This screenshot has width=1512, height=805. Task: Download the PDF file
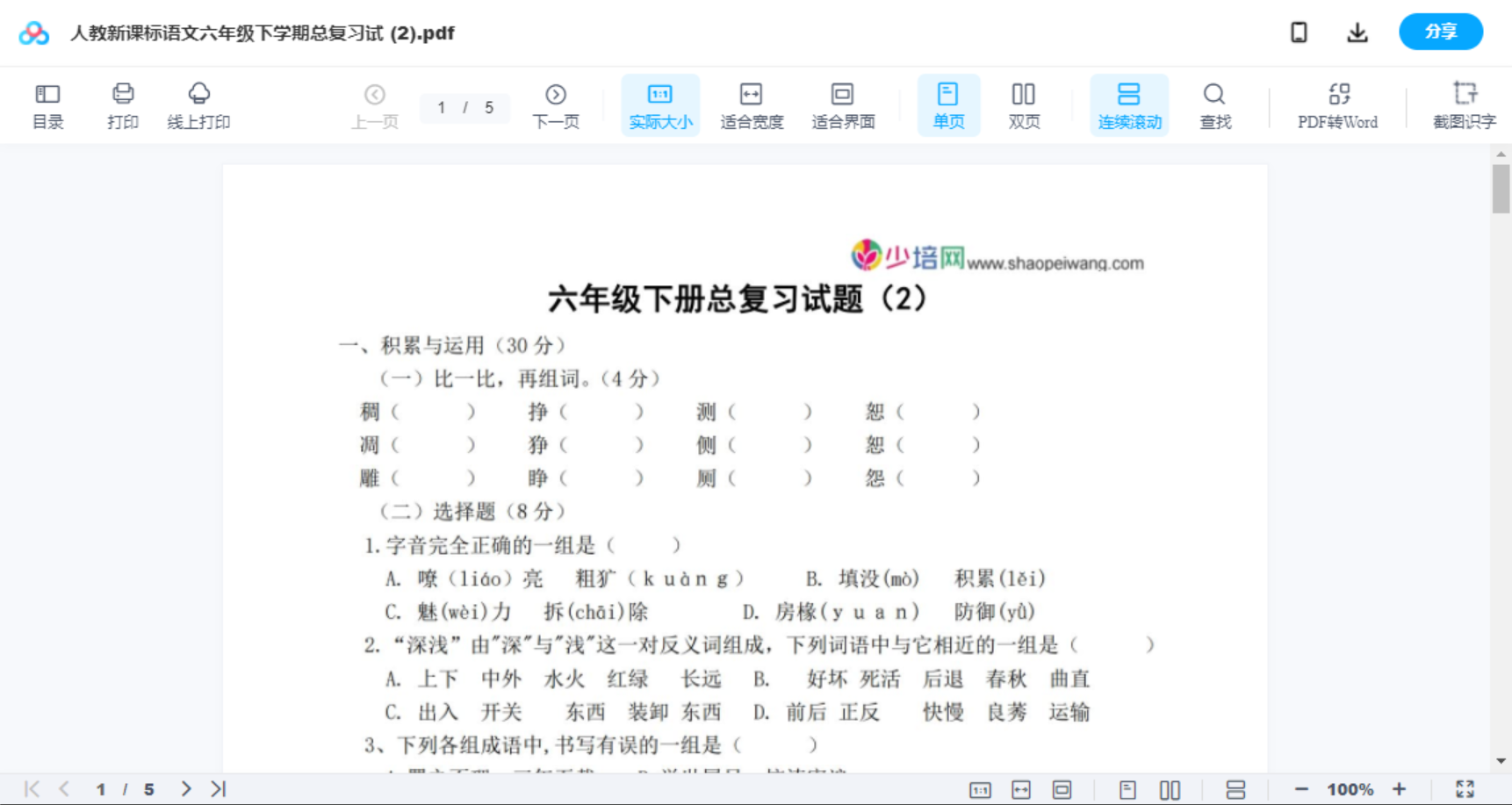pyautogui.click(x=1357, y=32)
